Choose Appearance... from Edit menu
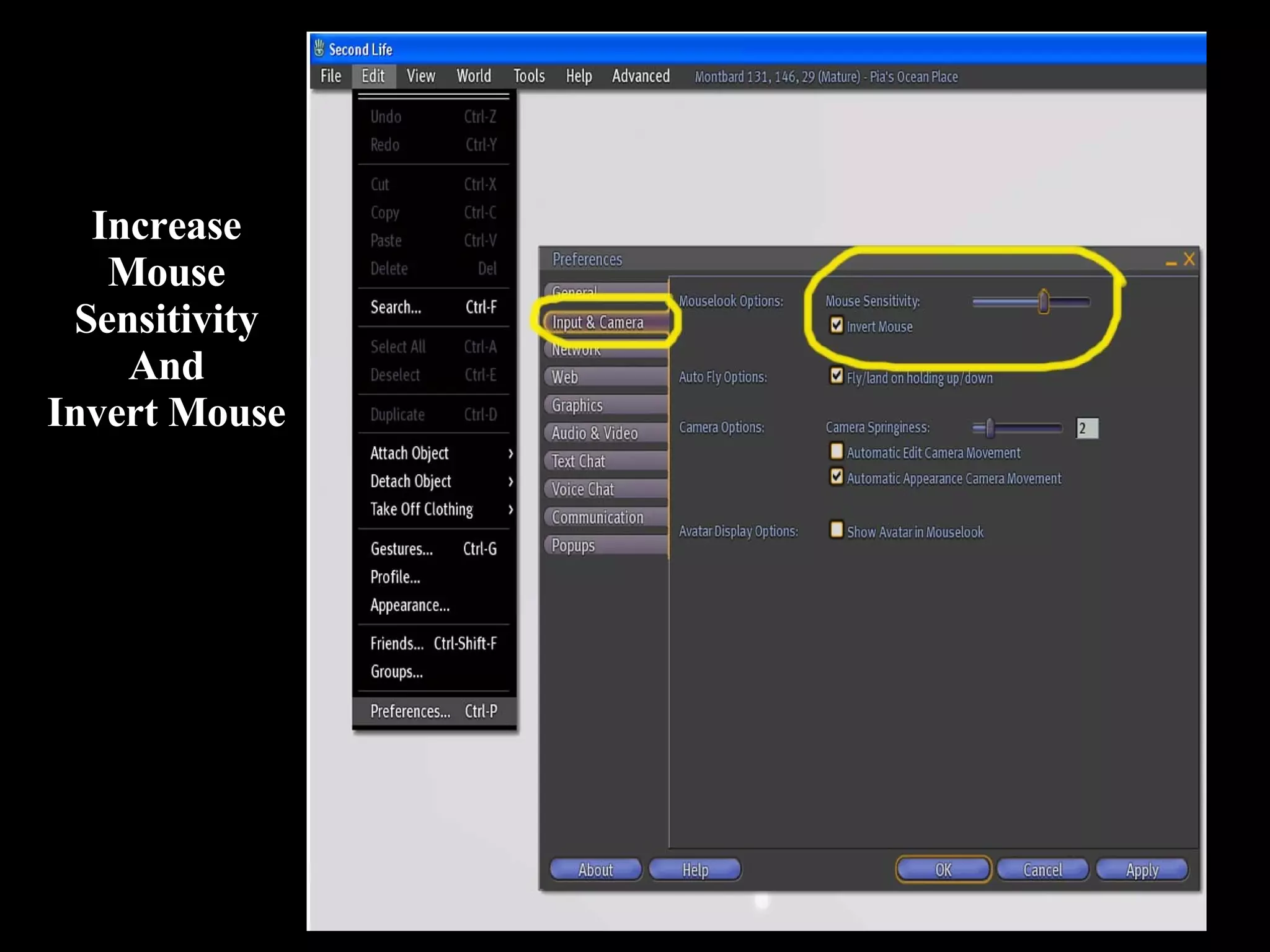 (x=433, y=605)
